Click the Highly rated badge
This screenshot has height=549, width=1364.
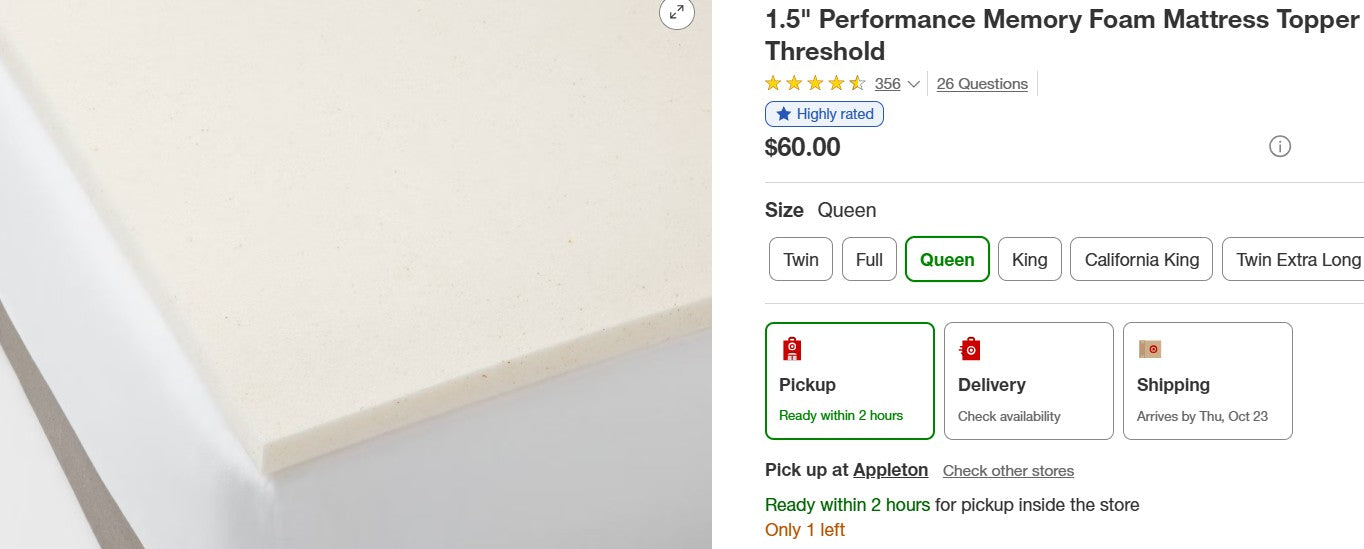point(824,114)
